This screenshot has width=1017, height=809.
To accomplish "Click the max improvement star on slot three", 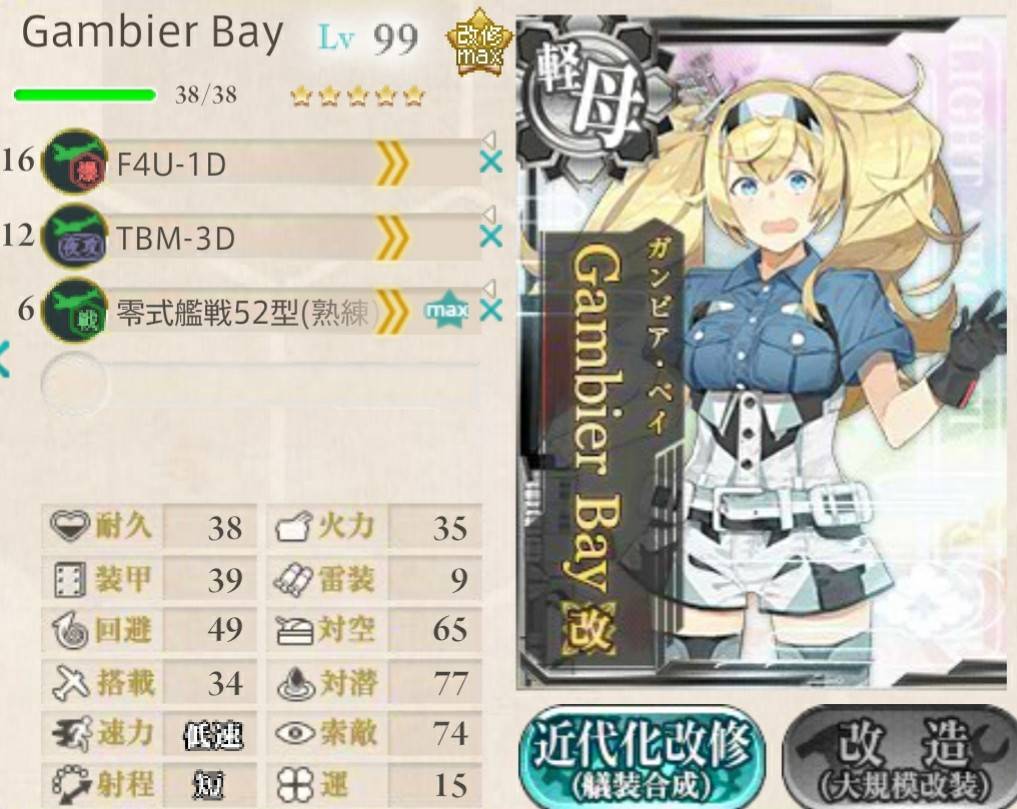I will click(447, 311).
